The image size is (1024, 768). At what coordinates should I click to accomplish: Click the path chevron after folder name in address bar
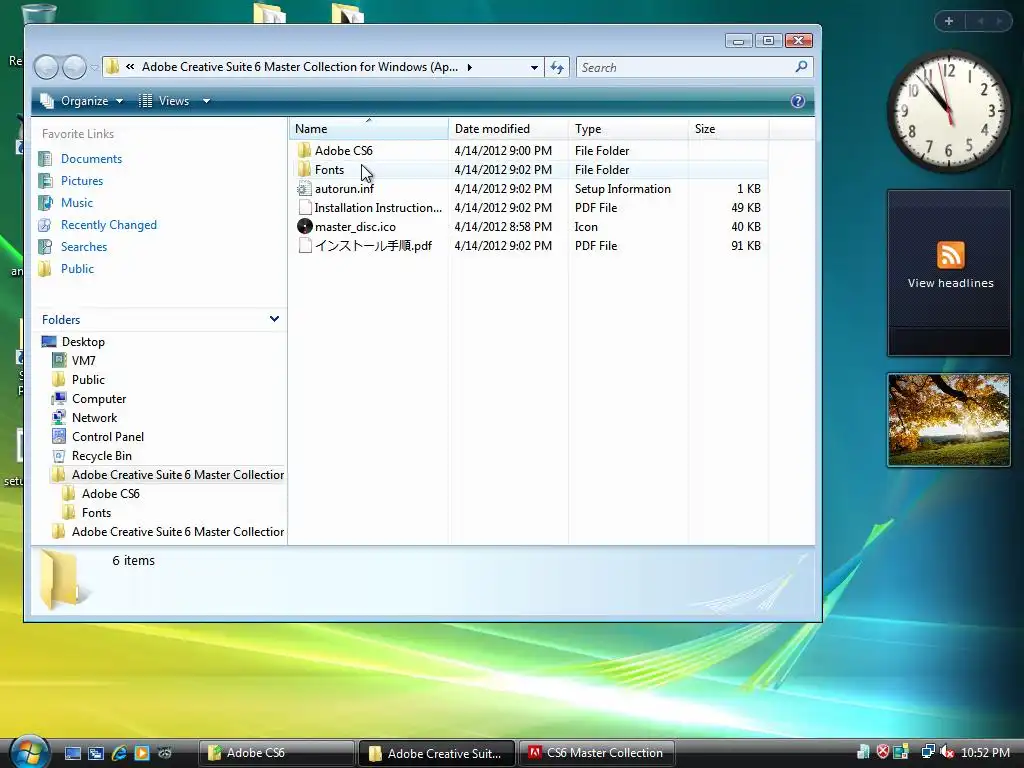(470, 67)
